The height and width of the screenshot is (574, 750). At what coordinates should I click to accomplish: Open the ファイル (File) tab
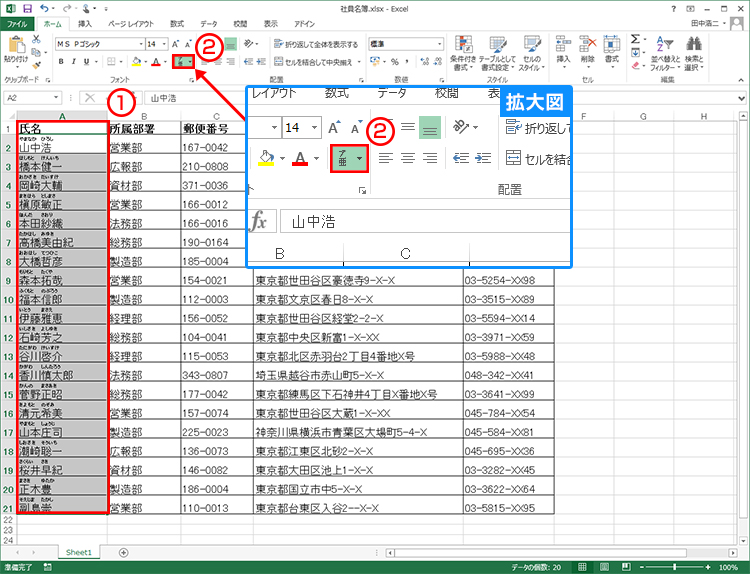click(x=19, y=22)
